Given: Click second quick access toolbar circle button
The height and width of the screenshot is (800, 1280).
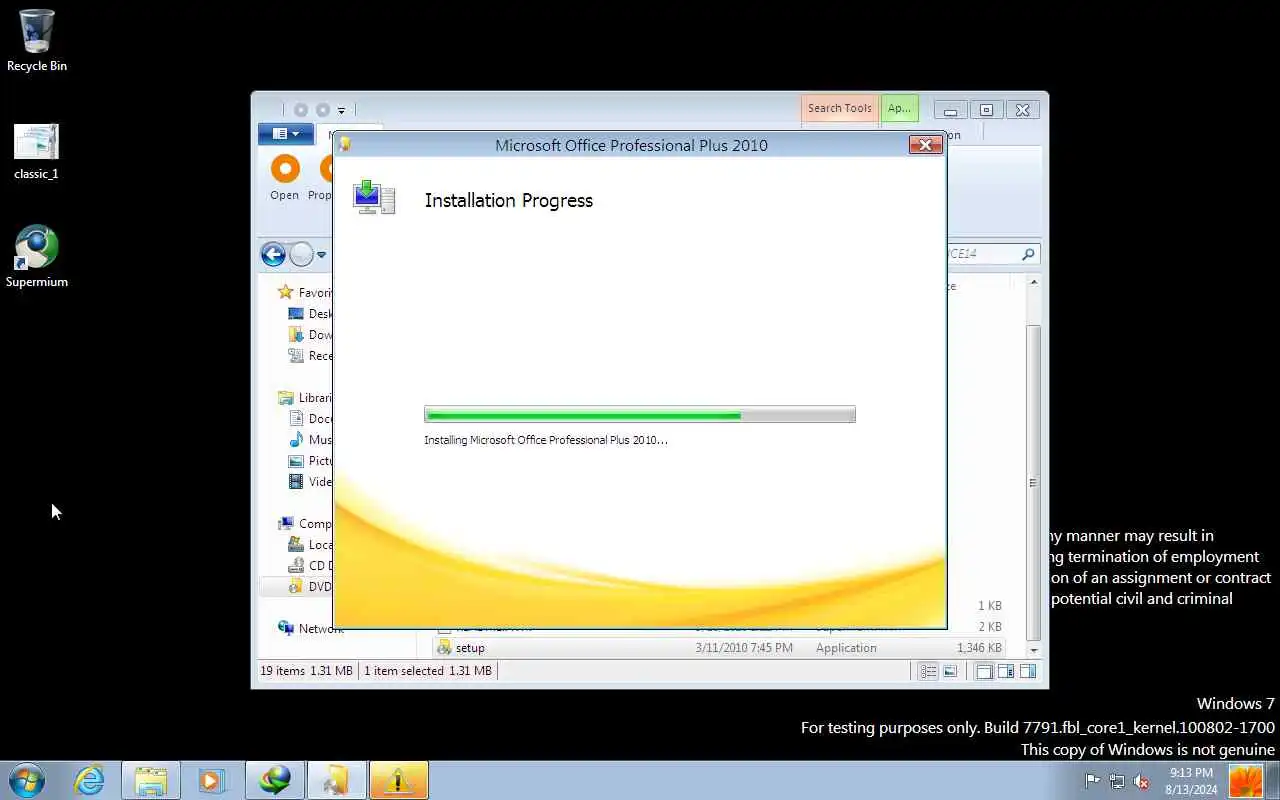Looking at the screenshot, I should pos(322,110).
